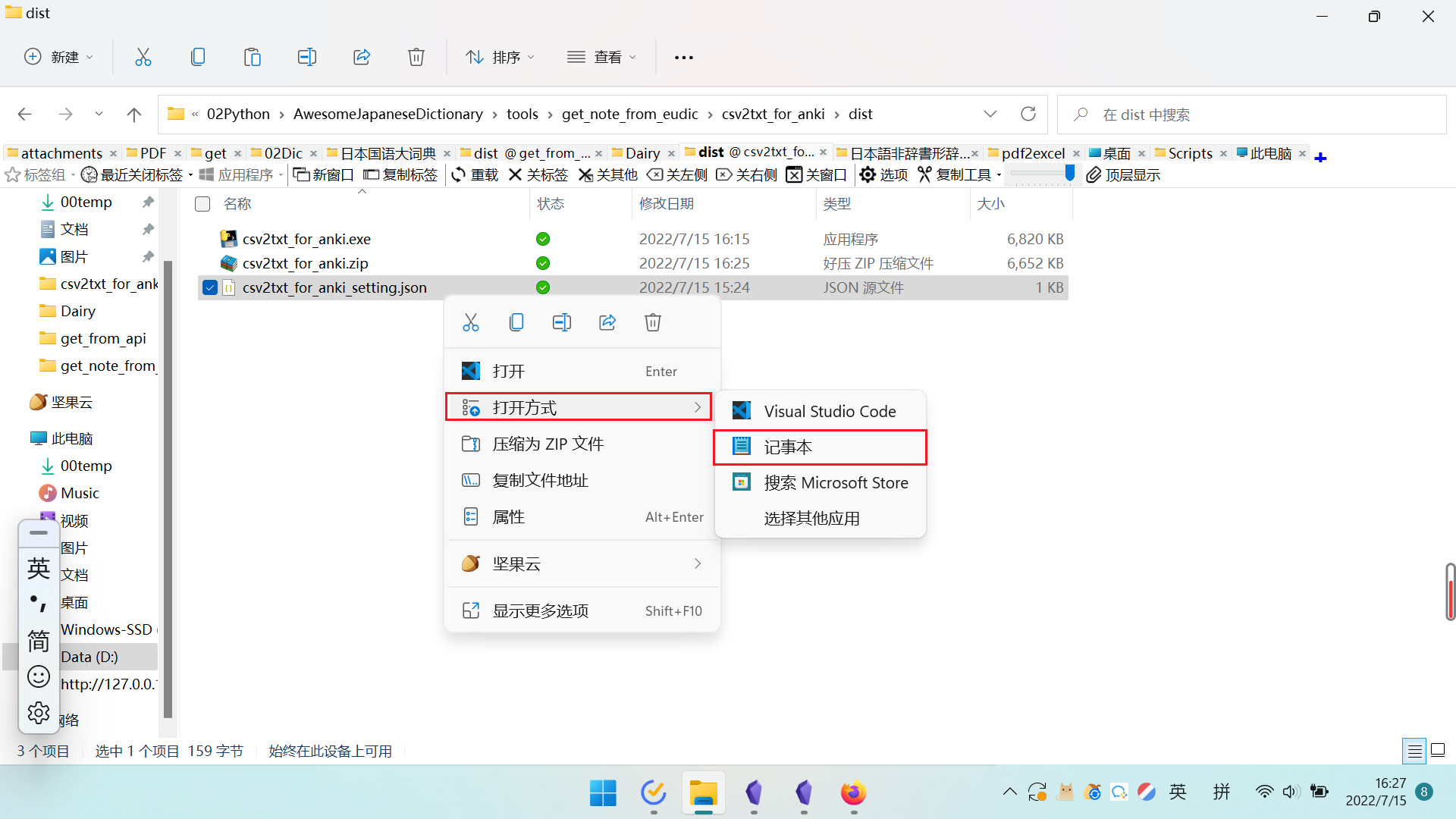Screen dimensions: 1456x819
Task: Open the 查看 view dropdown
Action: click(x=602, y=57)
